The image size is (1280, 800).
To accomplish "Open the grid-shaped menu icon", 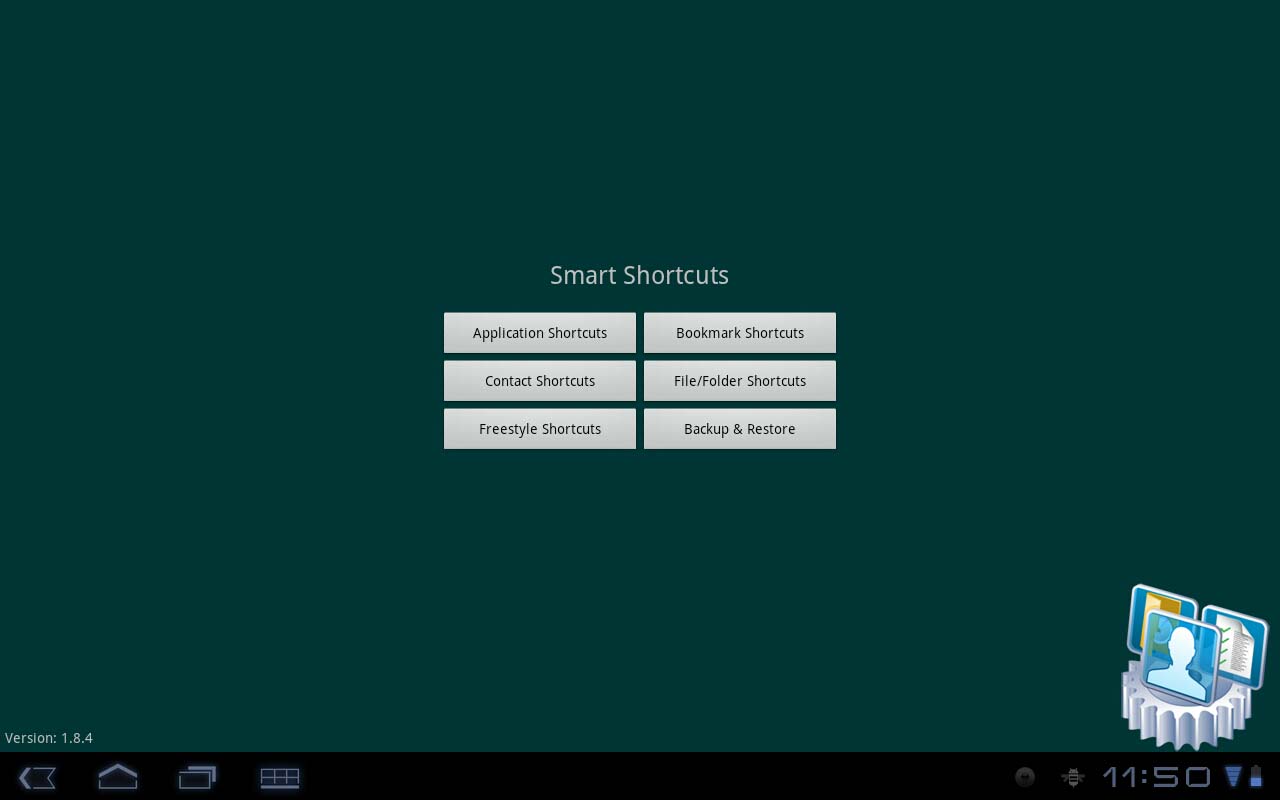I will pyautogui.click(x=279, y=777).
